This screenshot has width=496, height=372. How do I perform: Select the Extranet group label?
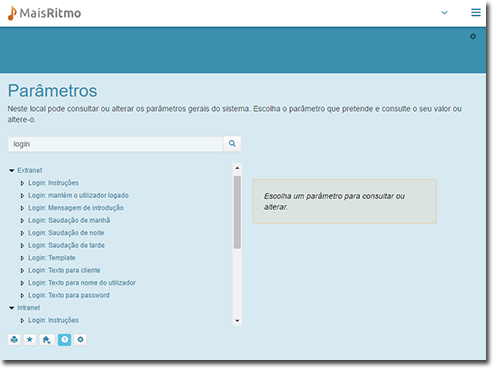pyautogui.click(x=30, y=170)
